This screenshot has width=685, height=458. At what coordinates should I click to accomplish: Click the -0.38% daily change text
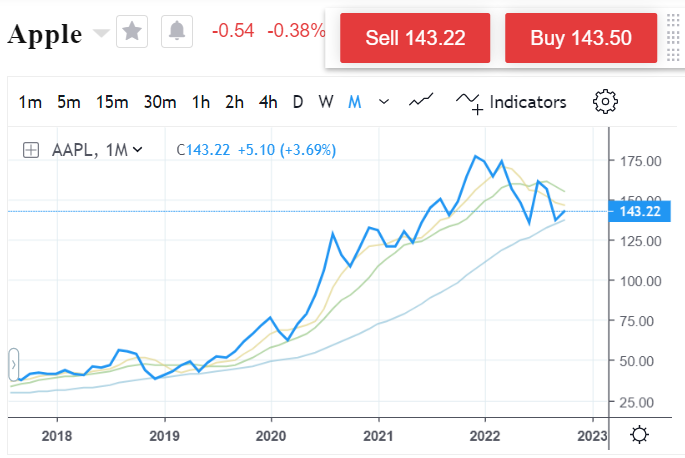296,31
